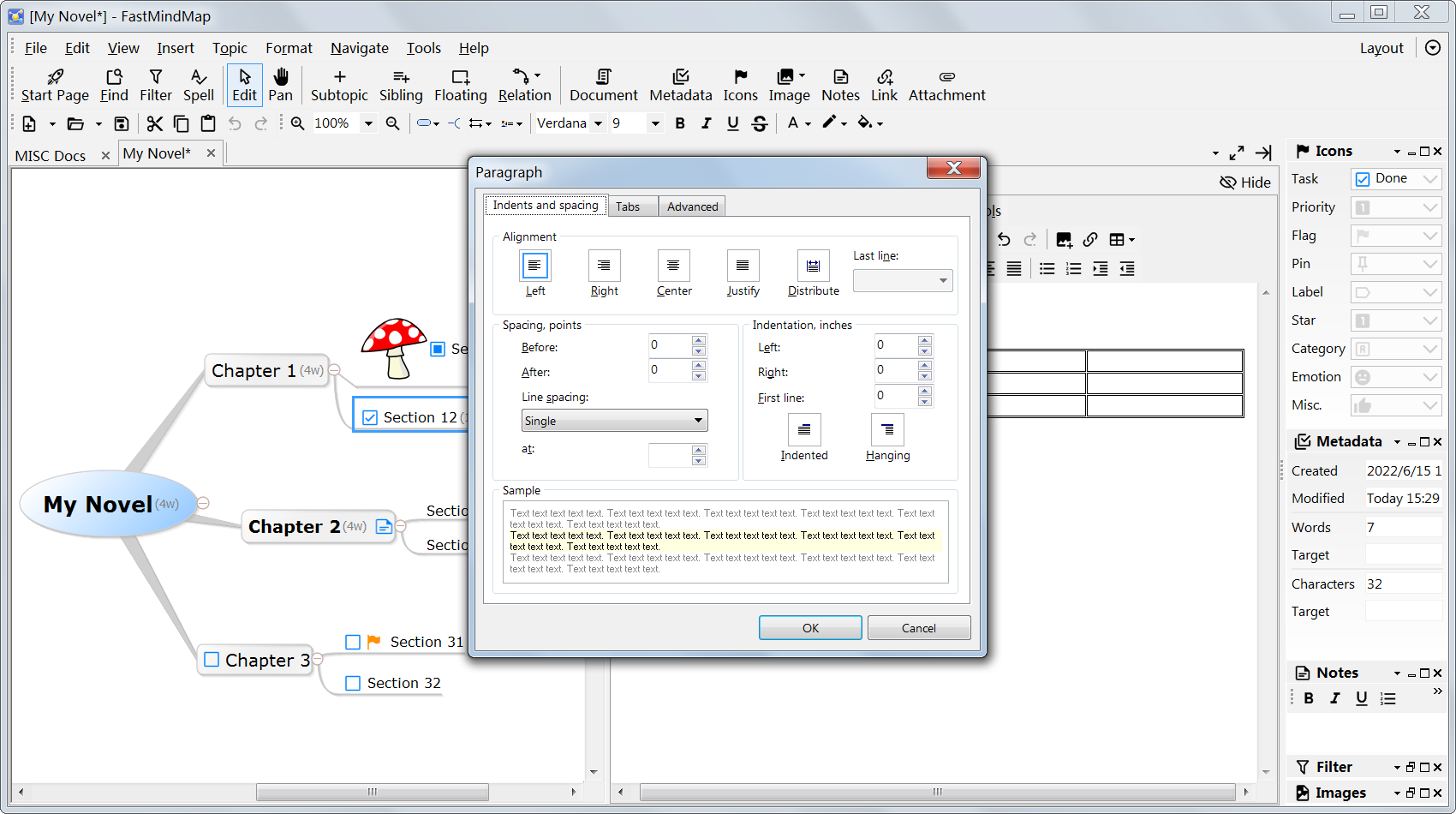This screenshot has height=814, width=1456.
Task: Toggle the partially filled checkbox near mushroom
Action: 438,349
